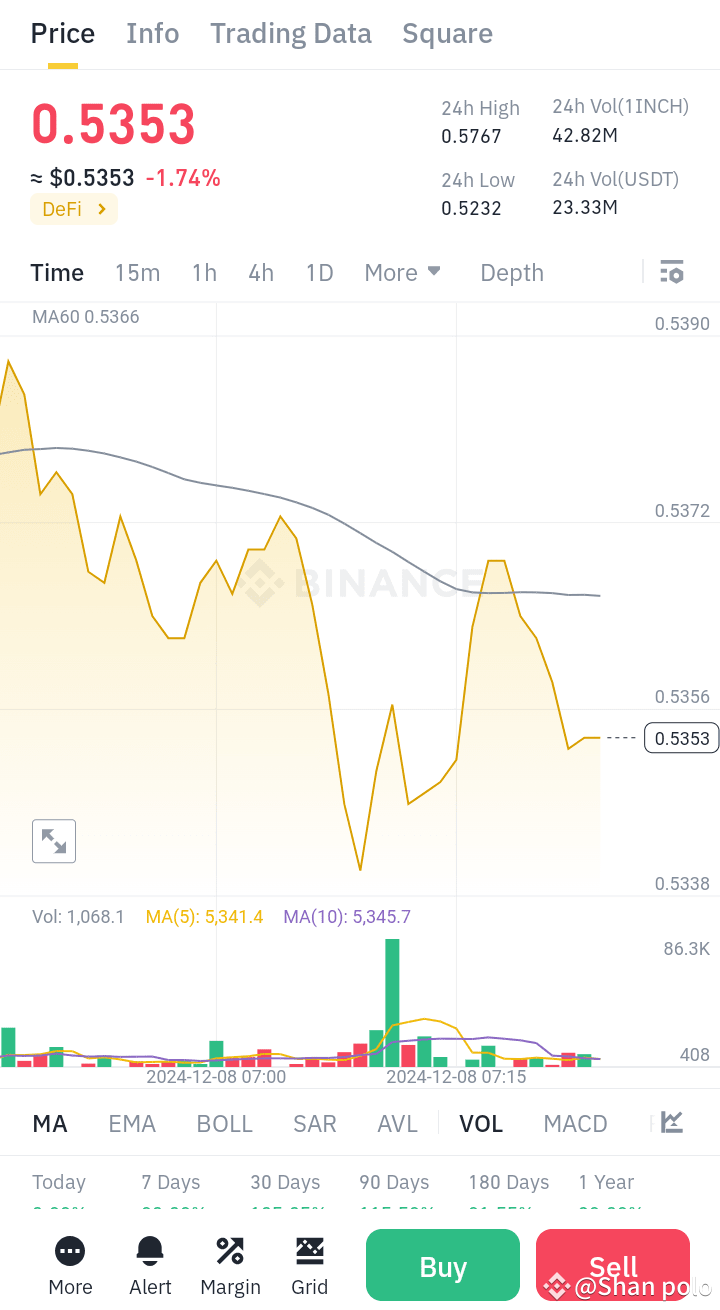The width and height of the screenshot is (720, 1310).
Task: Toggle the VOL indicator
Action: point(481,1123)
